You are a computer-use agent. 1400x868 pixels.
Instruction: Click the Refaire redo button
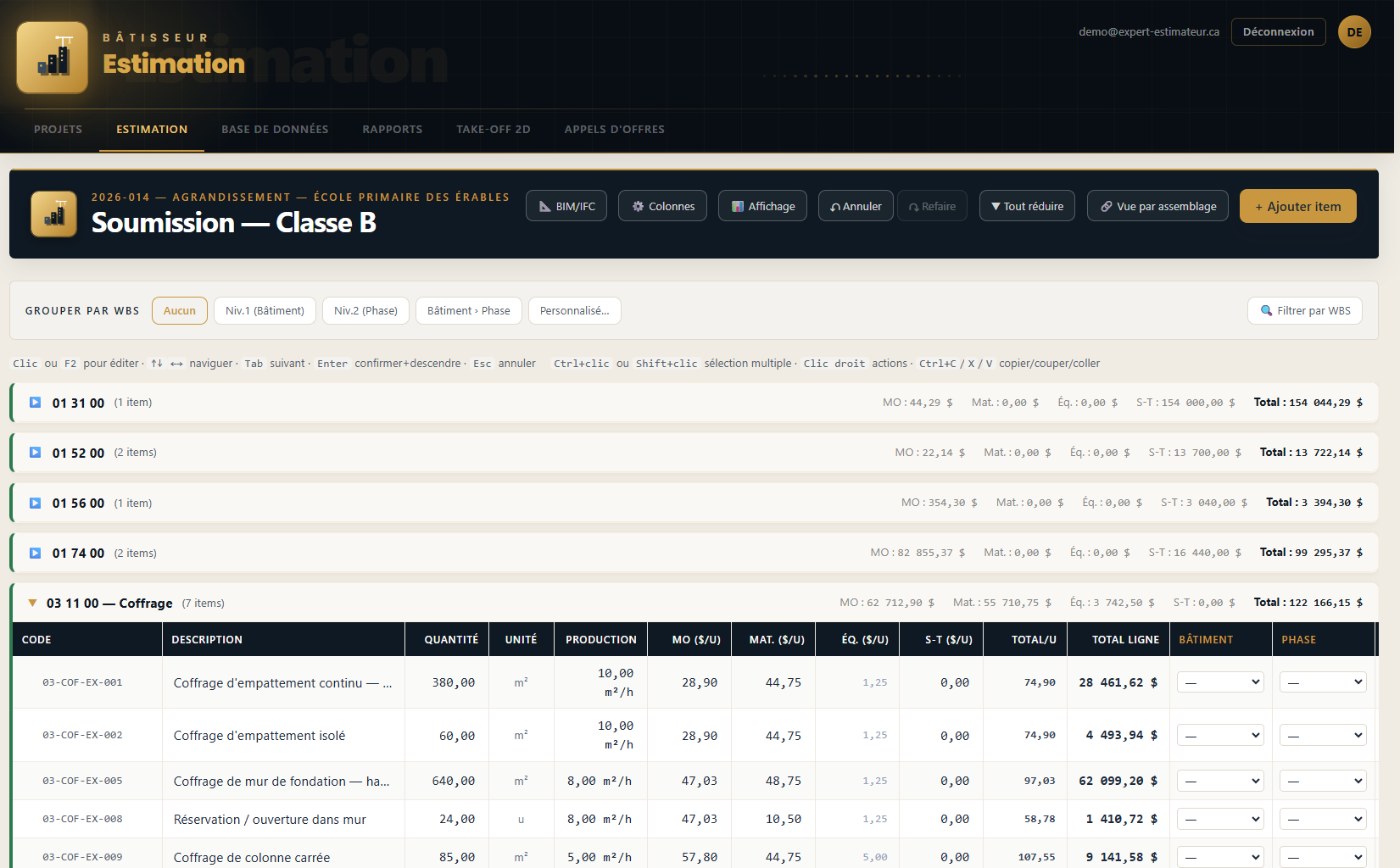pos(932,206)
